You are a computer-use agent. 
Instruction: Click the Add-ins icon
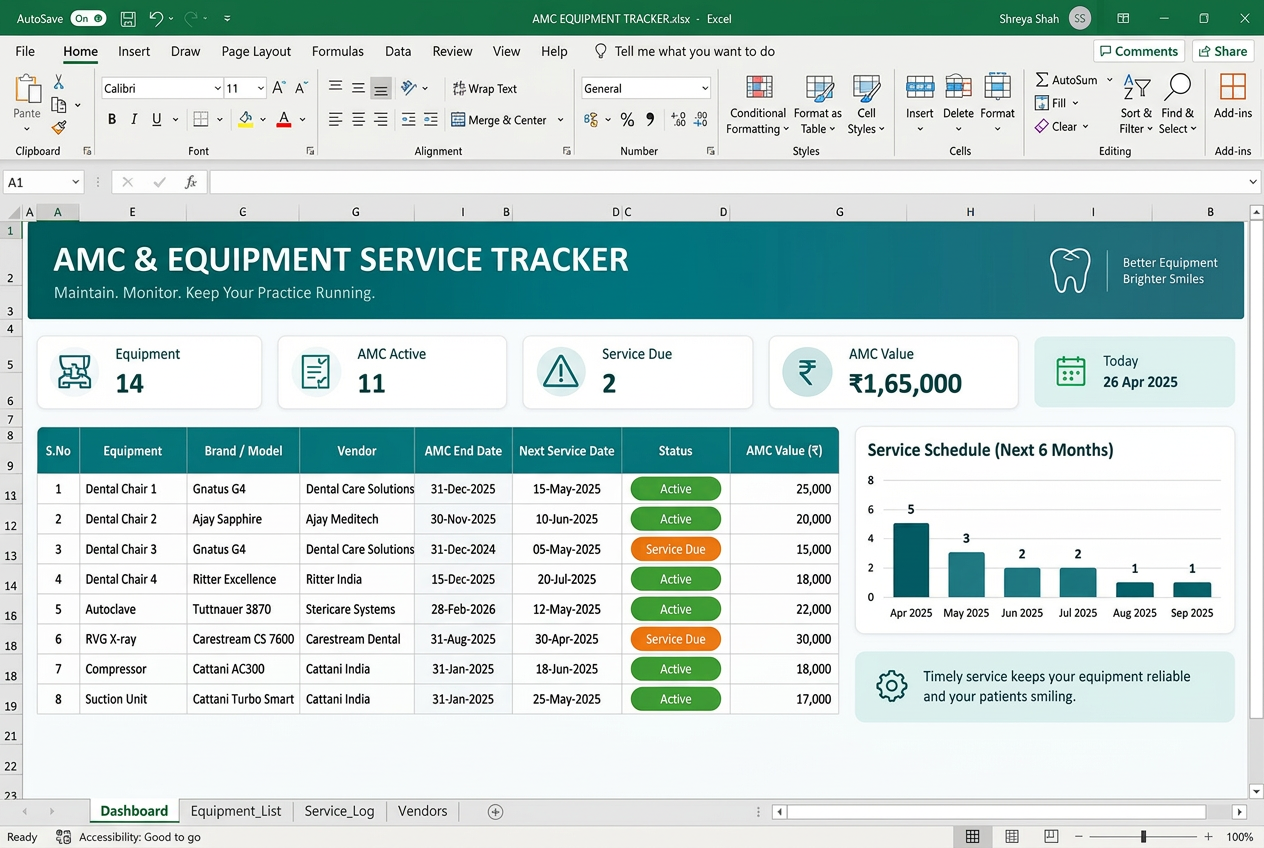tap(1233, 88)
